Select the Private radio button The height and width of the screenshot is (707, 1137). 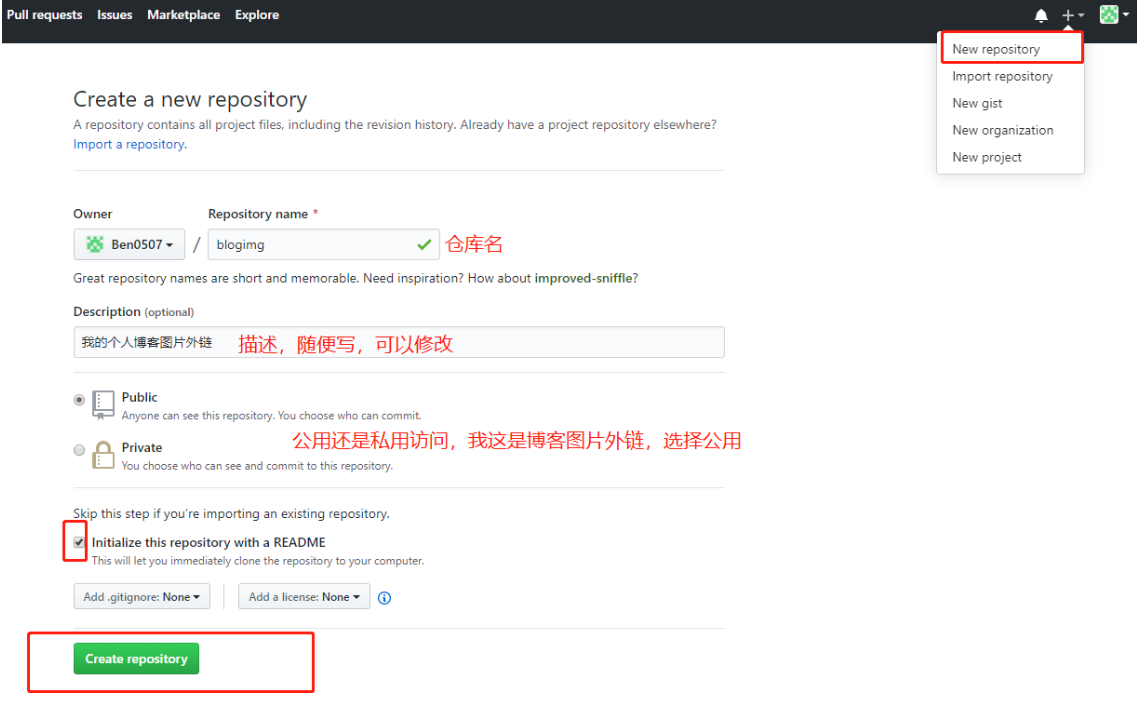tap(79, 450)
